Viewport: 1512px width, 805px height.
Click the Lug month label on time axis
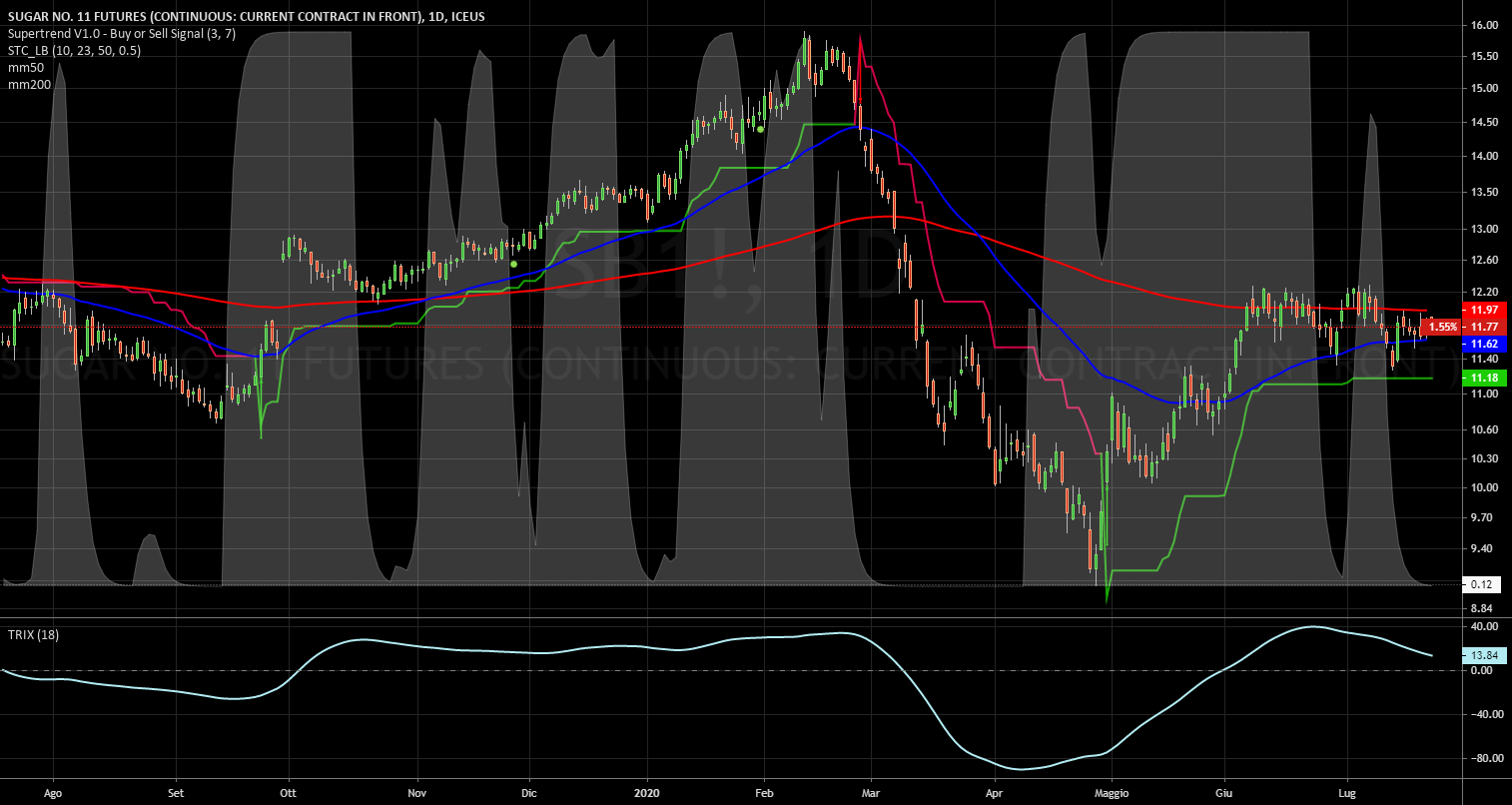point(1345,793)
